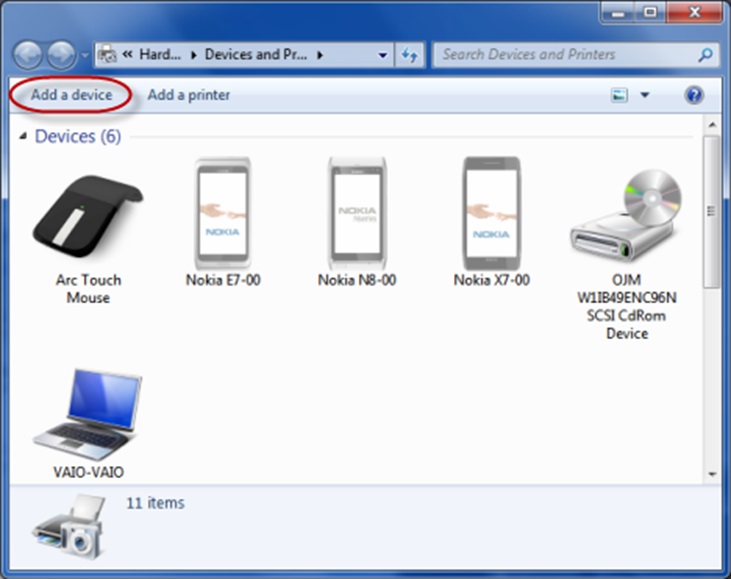Image resolution: width=731 pixels, height=579 pixels.
Task: Open the address bar history dropdown
Action: pyautogui.click(x=383, y=55)
